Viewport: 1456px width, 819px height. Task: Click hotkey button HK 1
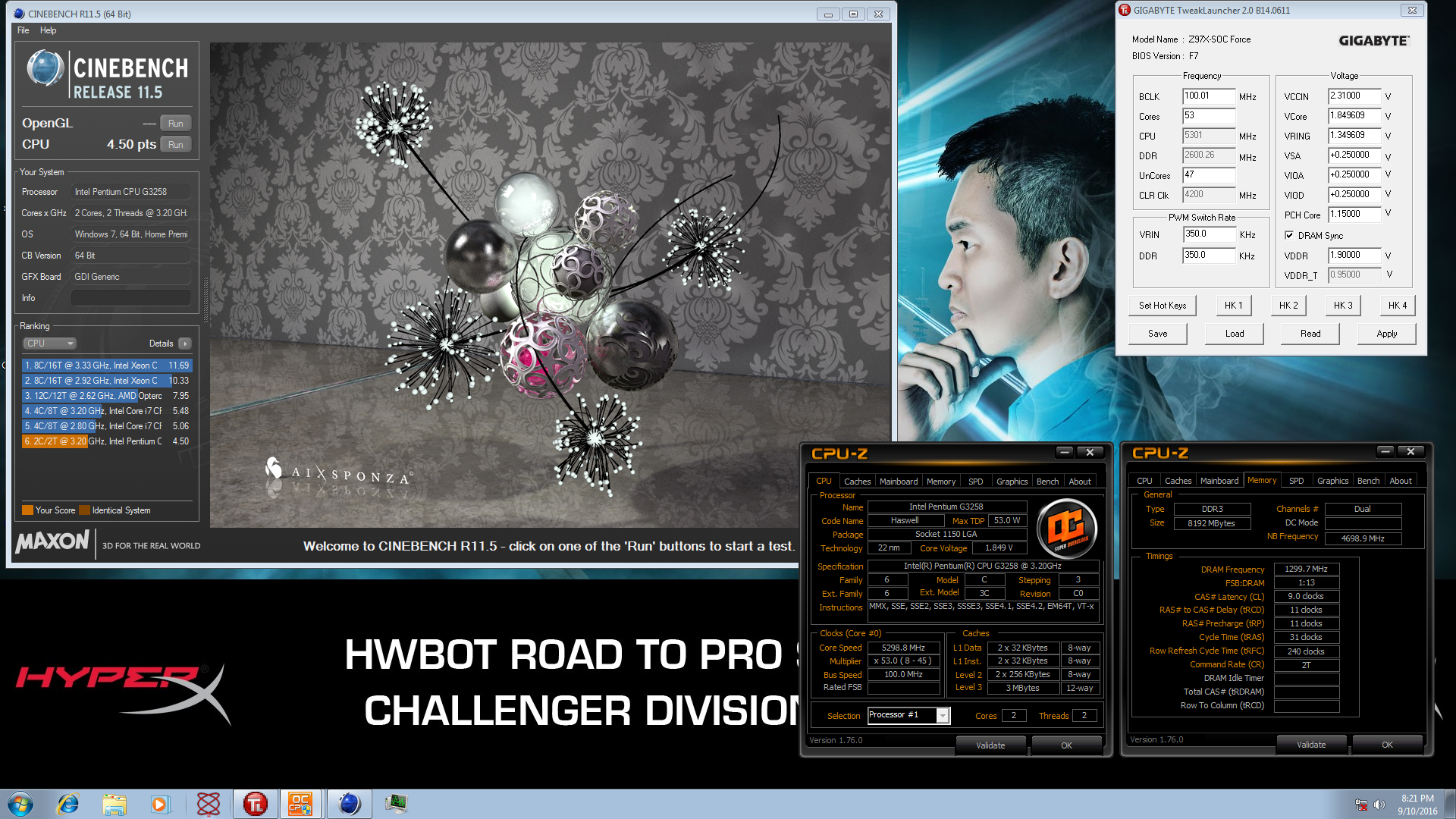1234,306
